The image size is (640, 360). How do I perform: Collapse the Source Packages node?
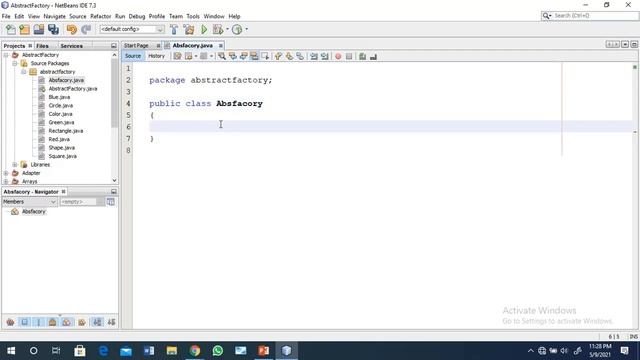coord(15,63)
